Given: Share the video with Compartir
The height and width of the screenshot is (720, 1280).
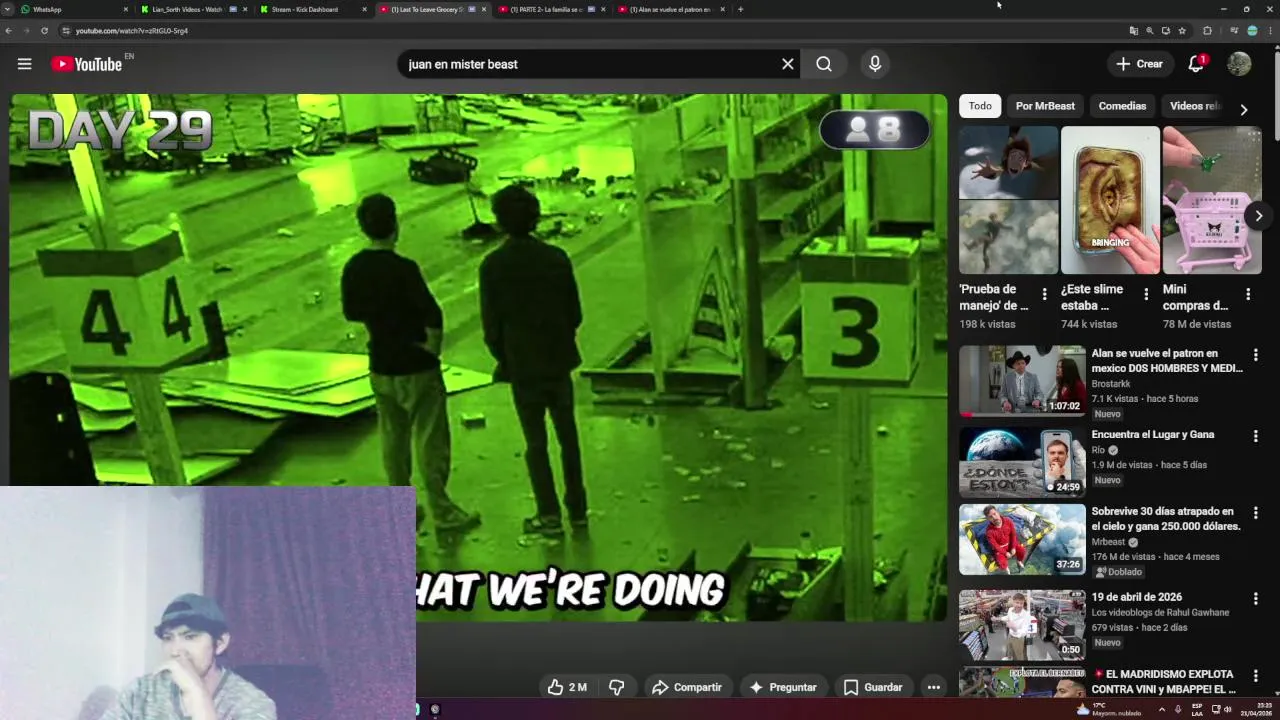Looking at the screenshot, I should coord(687,687).
